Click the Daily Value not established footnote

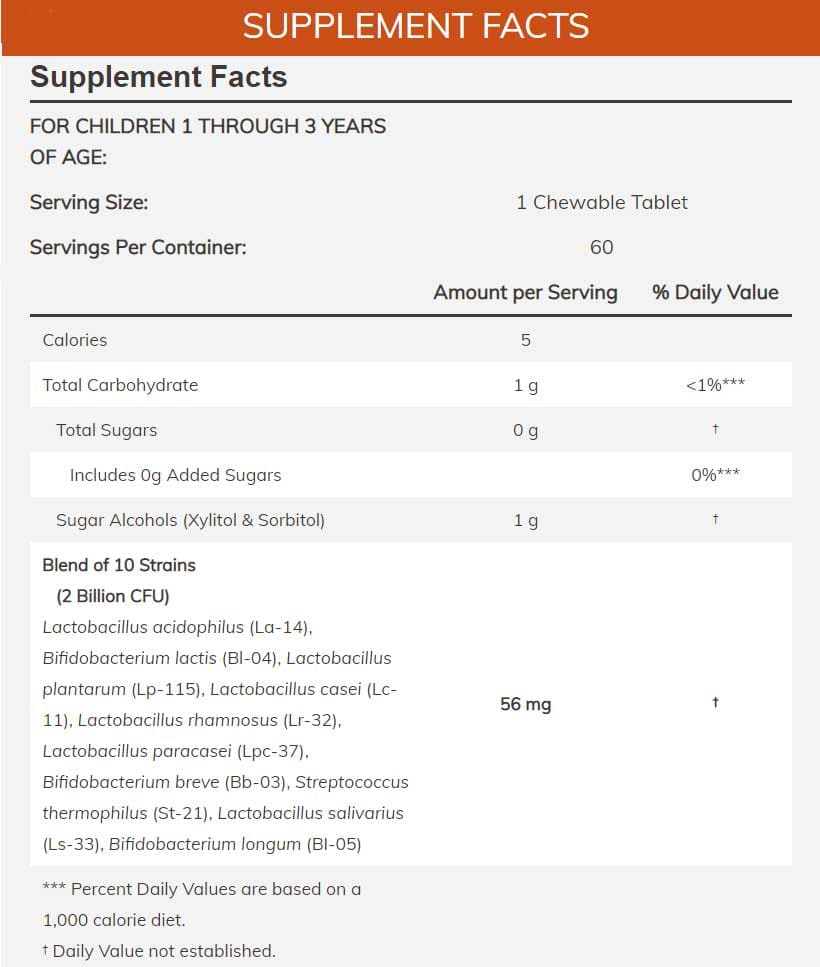163,950
